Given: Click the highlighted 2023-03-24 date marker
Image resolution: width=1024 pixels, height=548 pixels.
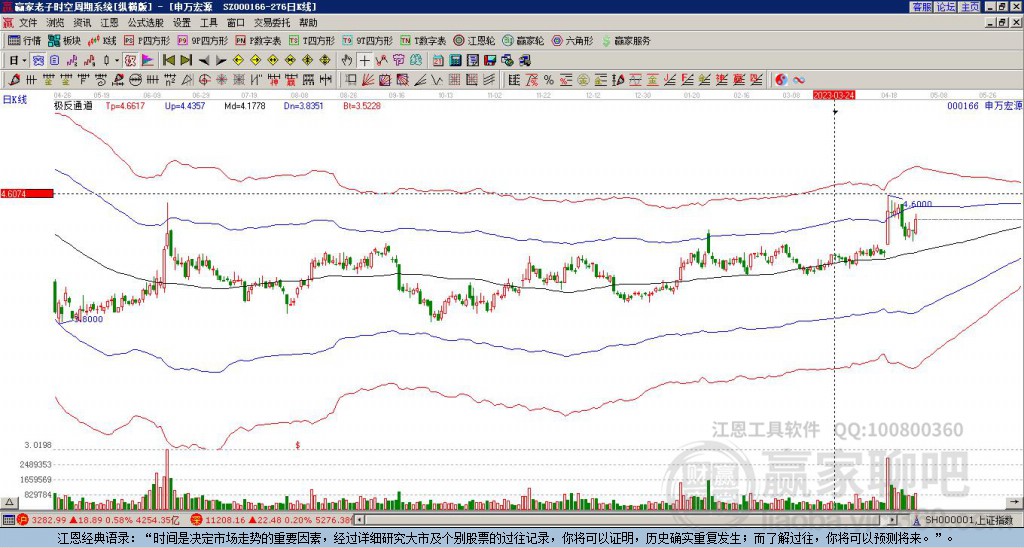Looking at the screenshot, I should 834,95.
